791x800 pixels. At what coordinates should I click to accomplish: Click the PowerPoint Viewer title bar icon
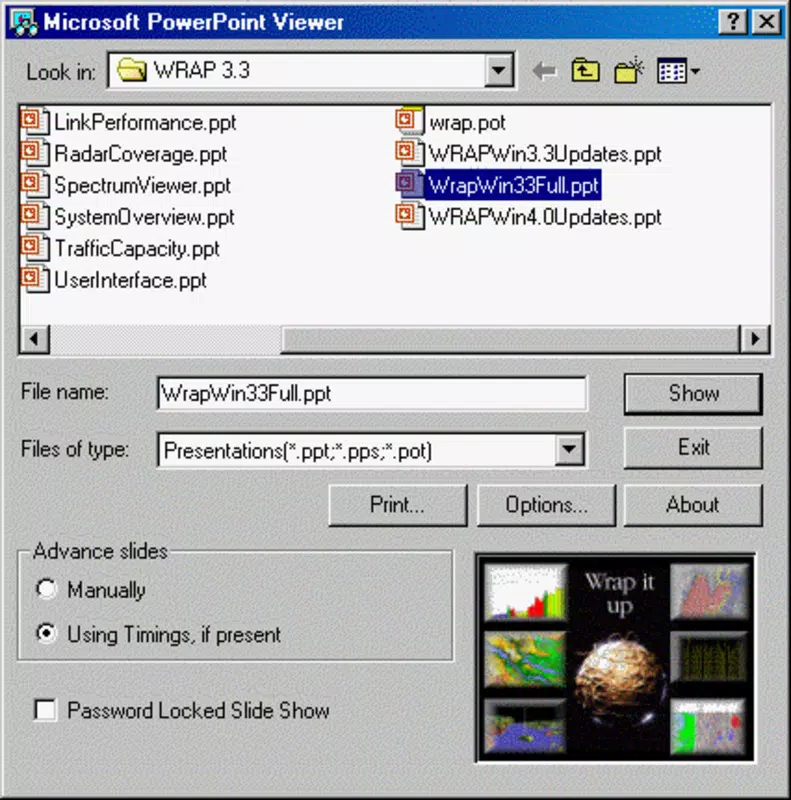pos(24,22)
